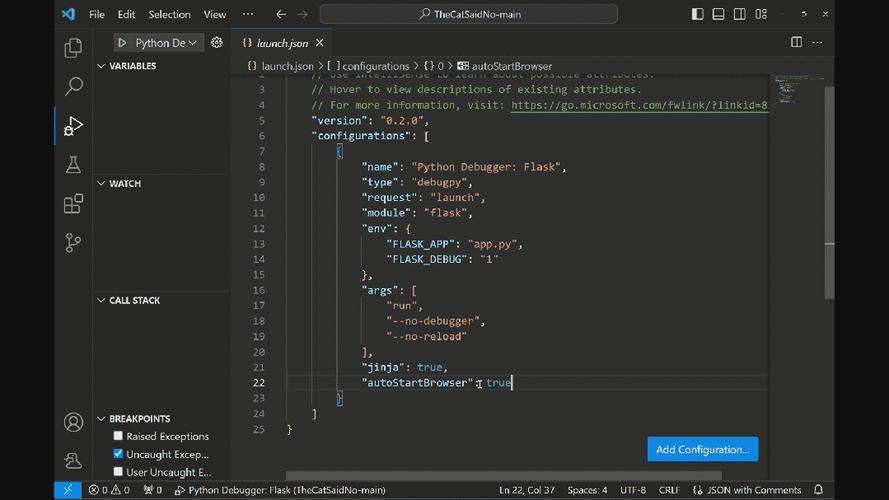Viewport: 889px width, 500px height.
Task: Select the launch.json editor tab
Action: 282,43
